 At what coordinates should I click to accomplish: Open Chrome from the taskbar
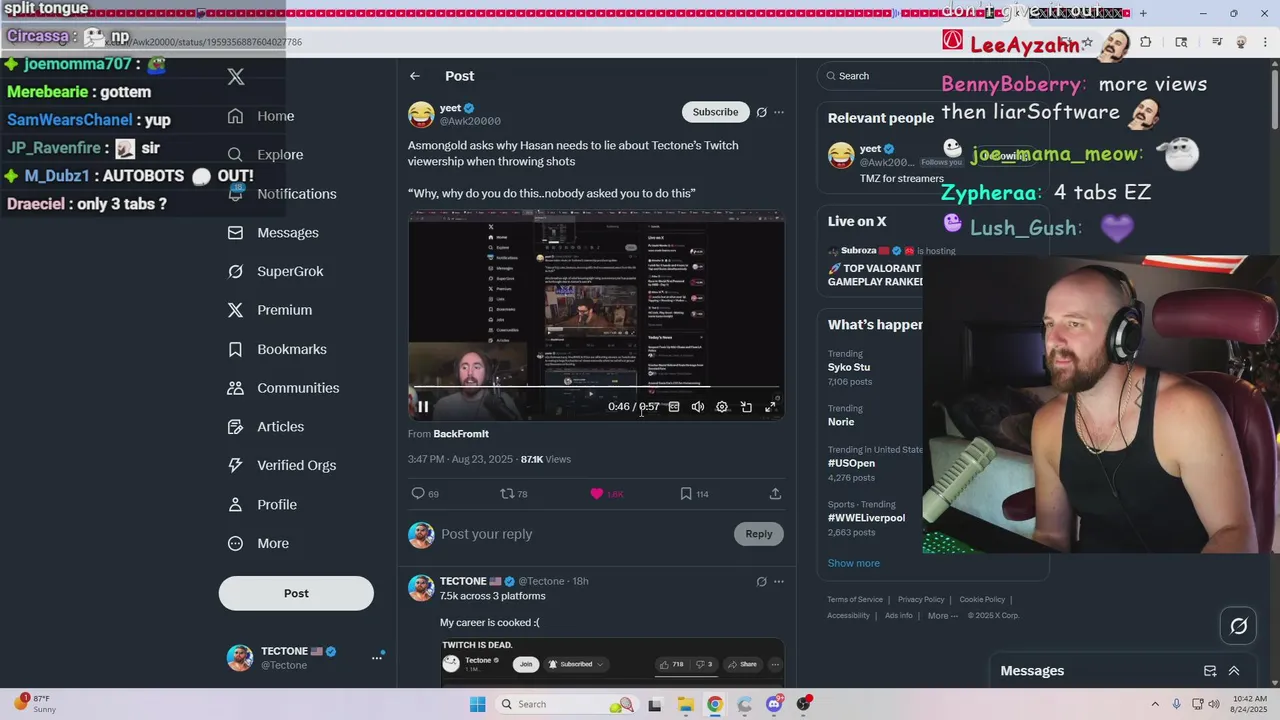[714, 704]
